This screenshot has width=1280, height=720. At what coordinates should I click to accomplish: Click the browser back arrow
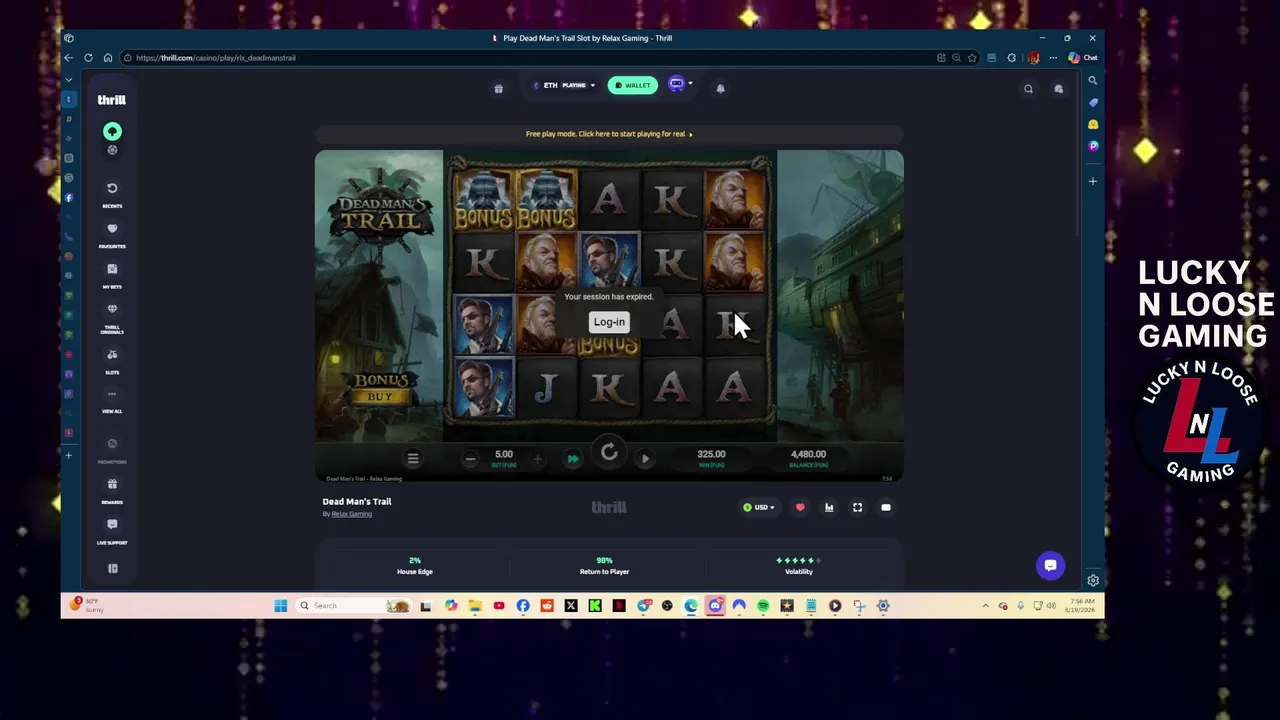tap(69, 58)
